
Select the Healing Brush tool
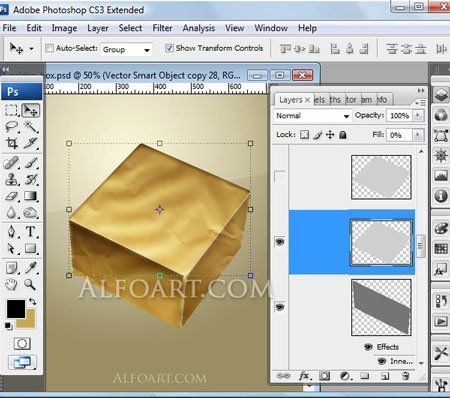click(11, 163)
